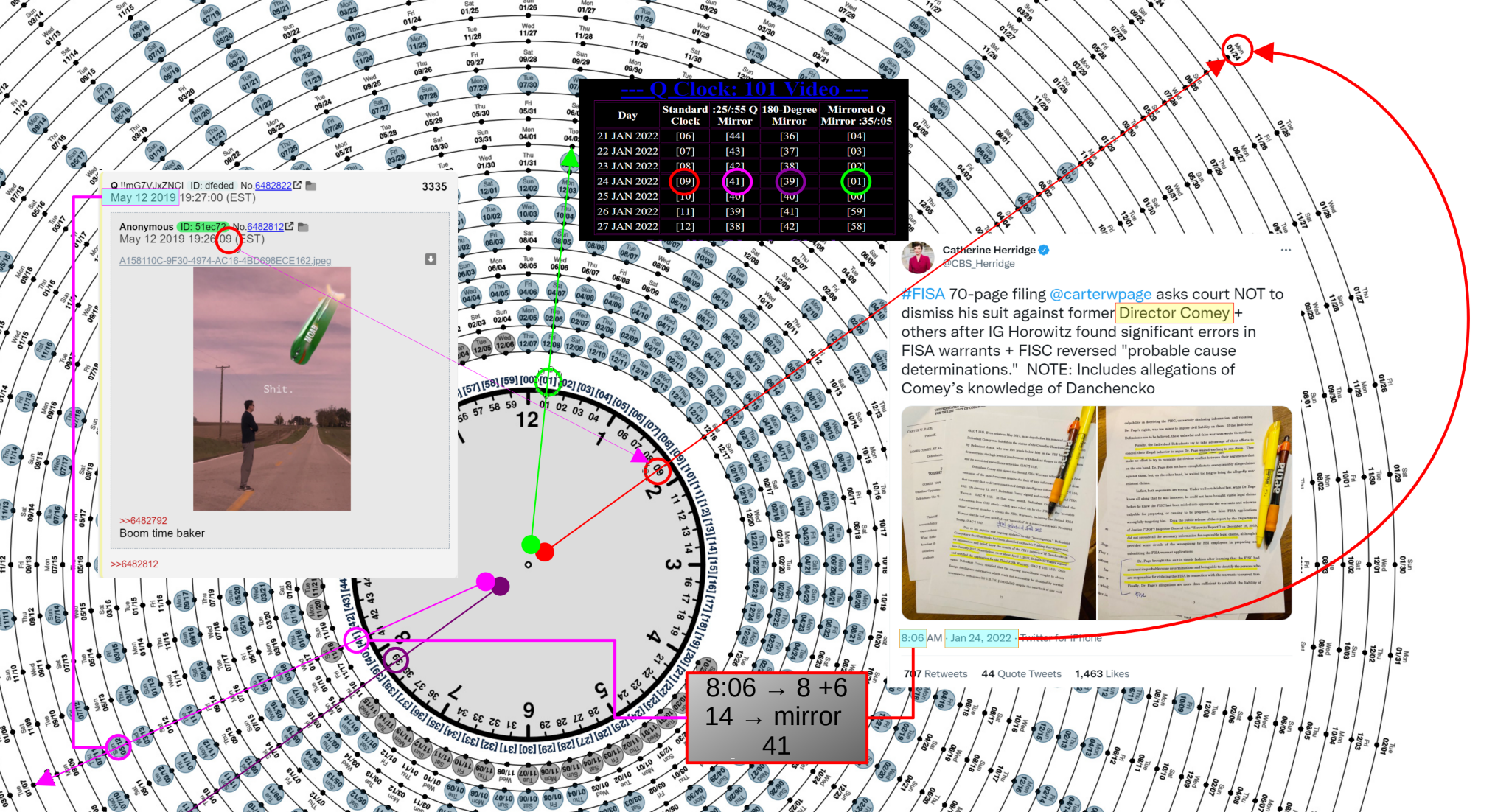Viewport: 1509px width, 812px height.
Task: Click the '[09]' cell in 24 JAN row
Action: point(685,181)
